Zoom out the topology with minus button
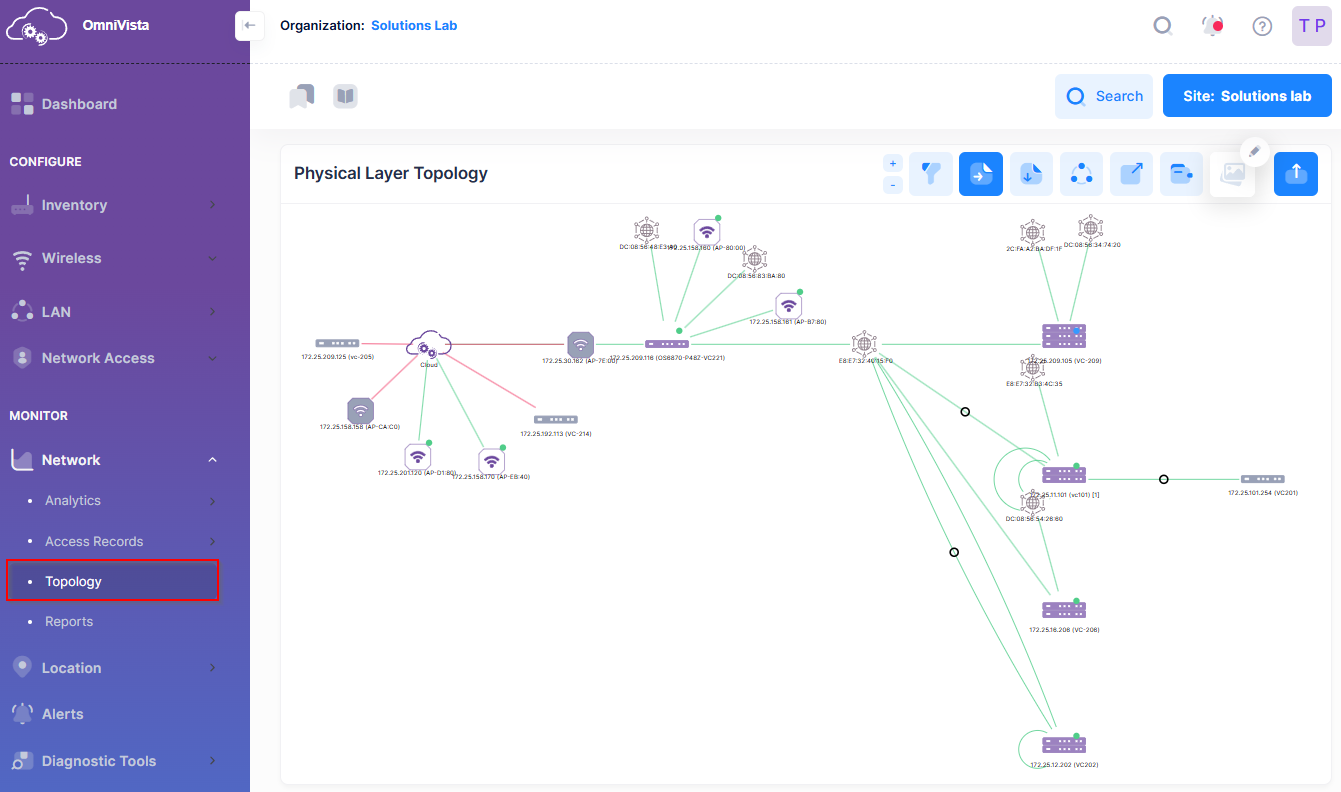This screenshot has height=792, width=1341. click(x=893, y=185)
